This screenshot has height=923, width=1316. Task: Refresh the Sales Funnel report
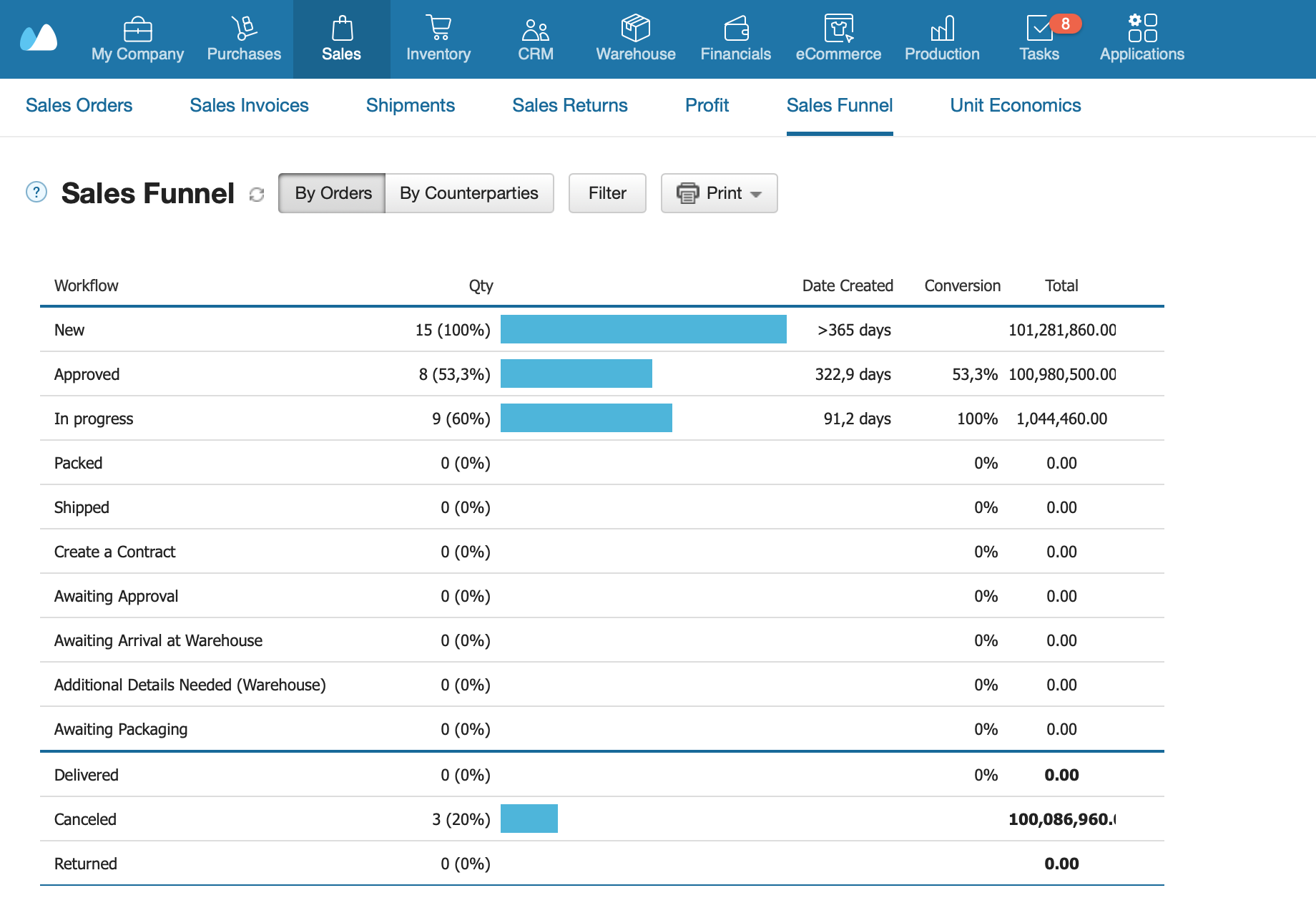[x=257, y=194]
